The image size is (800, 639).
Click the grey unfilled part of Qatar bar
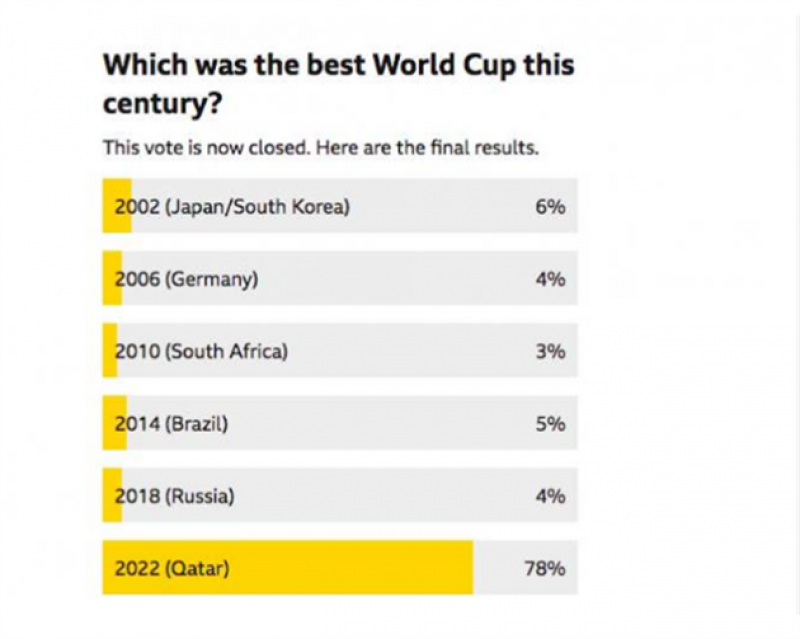tap(498, 569)
